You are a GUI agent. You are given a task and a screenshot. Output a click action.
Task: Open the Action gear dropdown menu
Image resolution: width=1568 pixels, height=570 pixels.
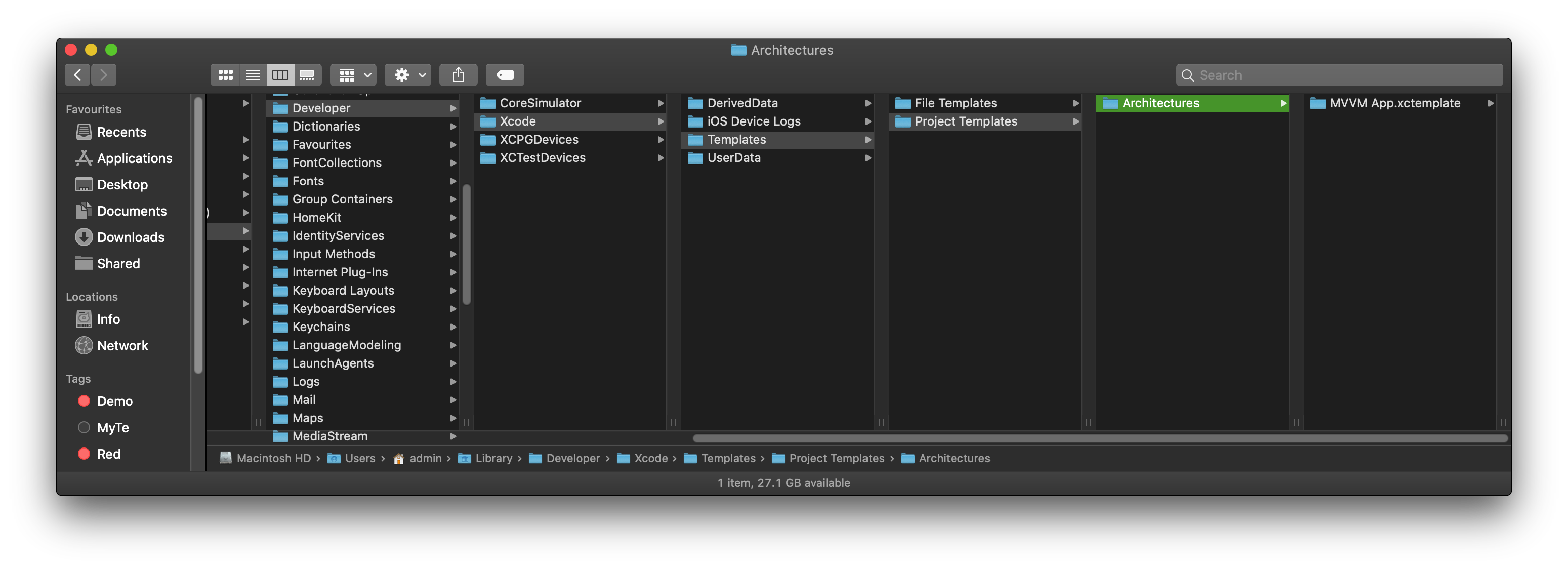click(x=408, y=75)
